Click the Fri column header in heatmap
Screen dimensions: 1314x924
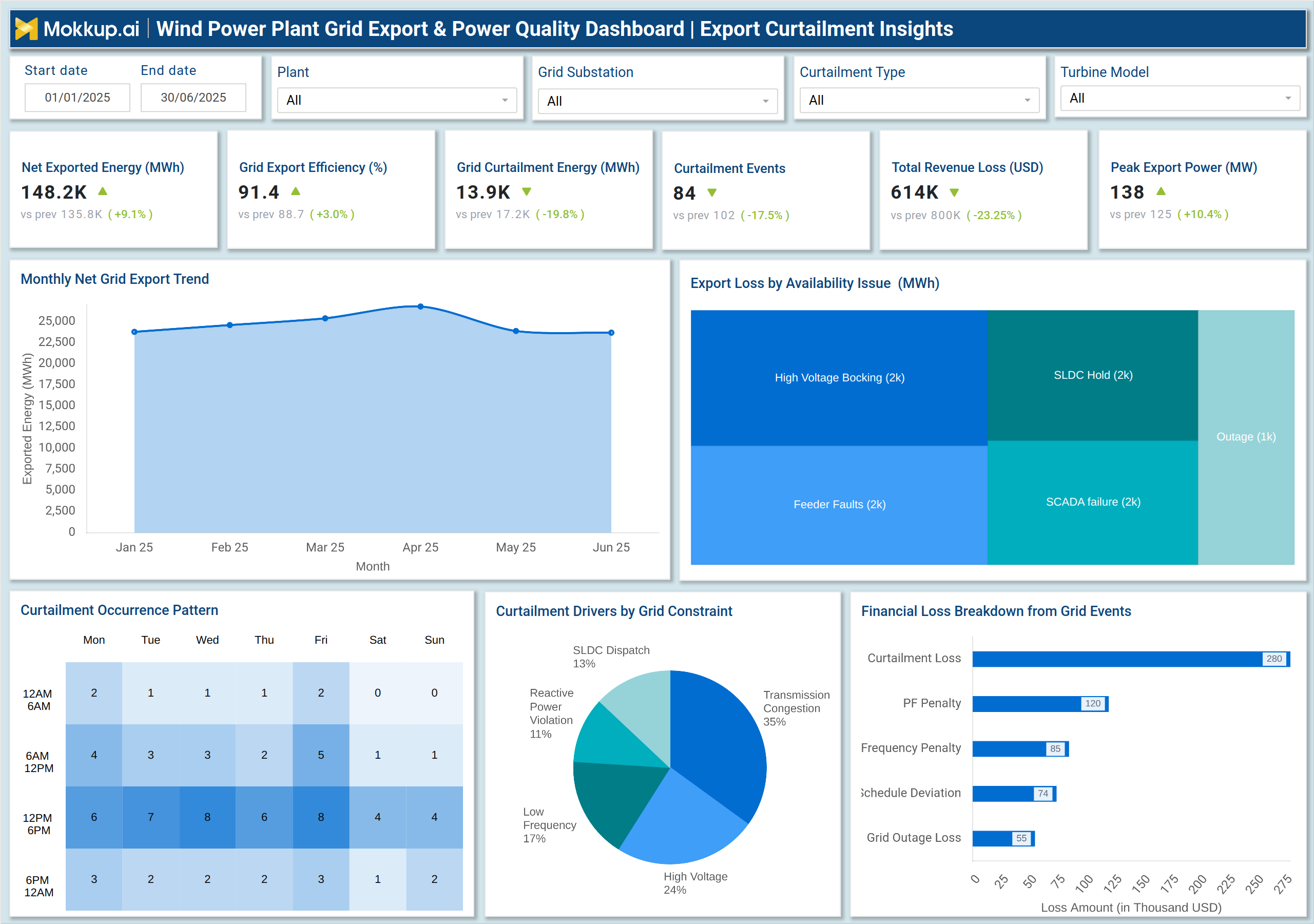321,640
